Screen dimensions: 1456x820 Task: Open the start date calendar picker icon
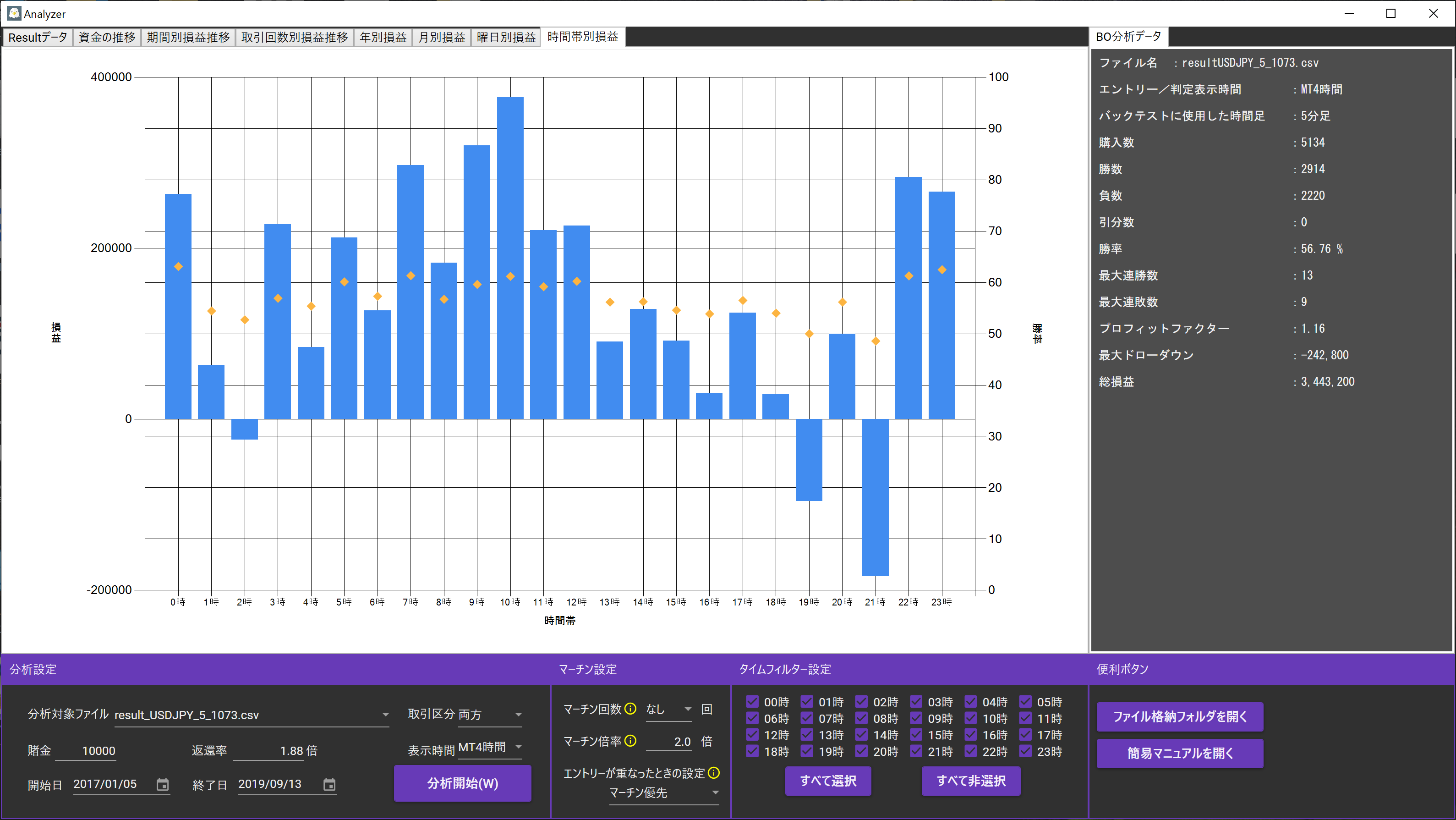[x=162, y=784]
